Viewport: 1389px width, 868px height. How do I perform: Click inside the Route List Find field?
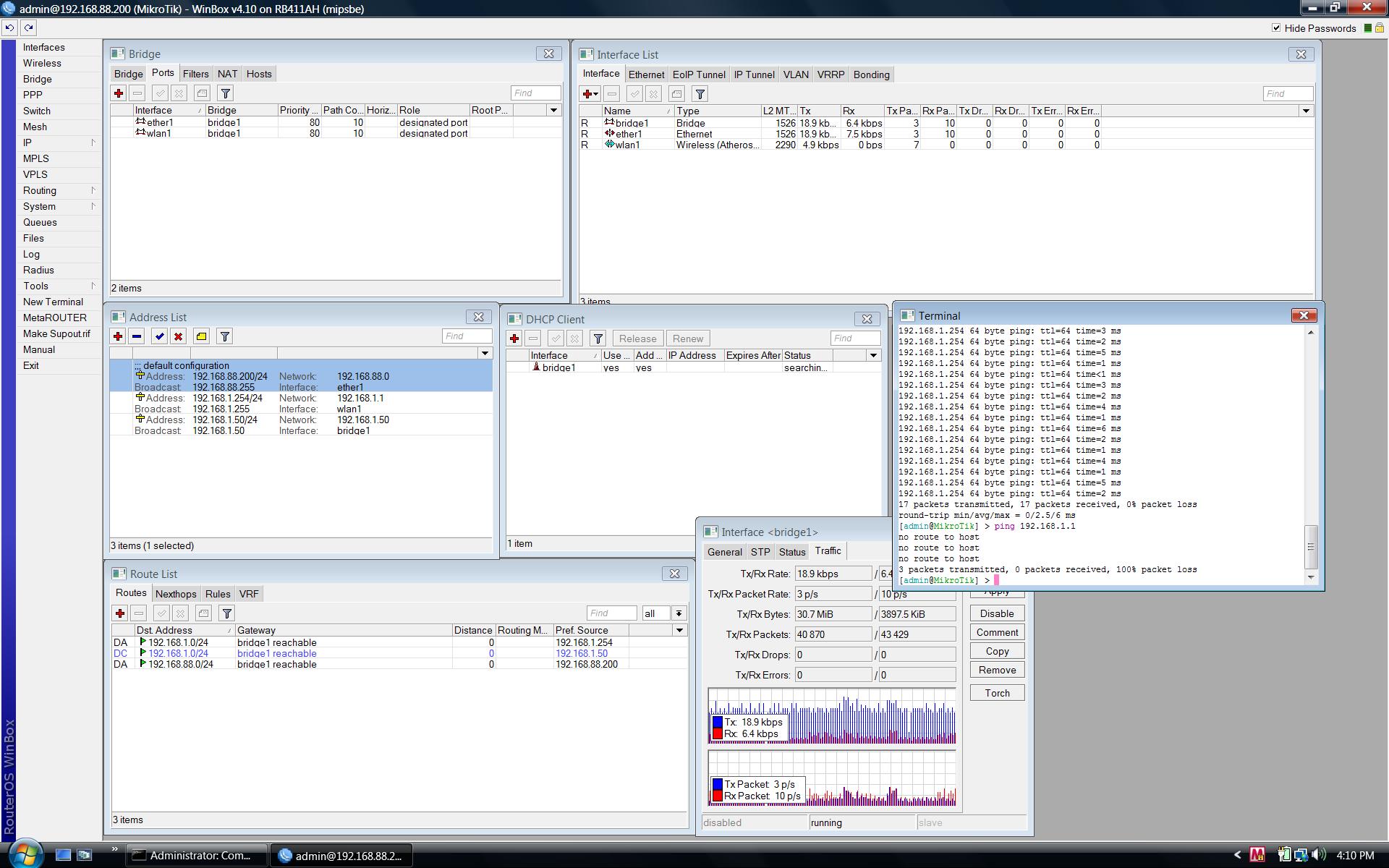tap(611, 613)
